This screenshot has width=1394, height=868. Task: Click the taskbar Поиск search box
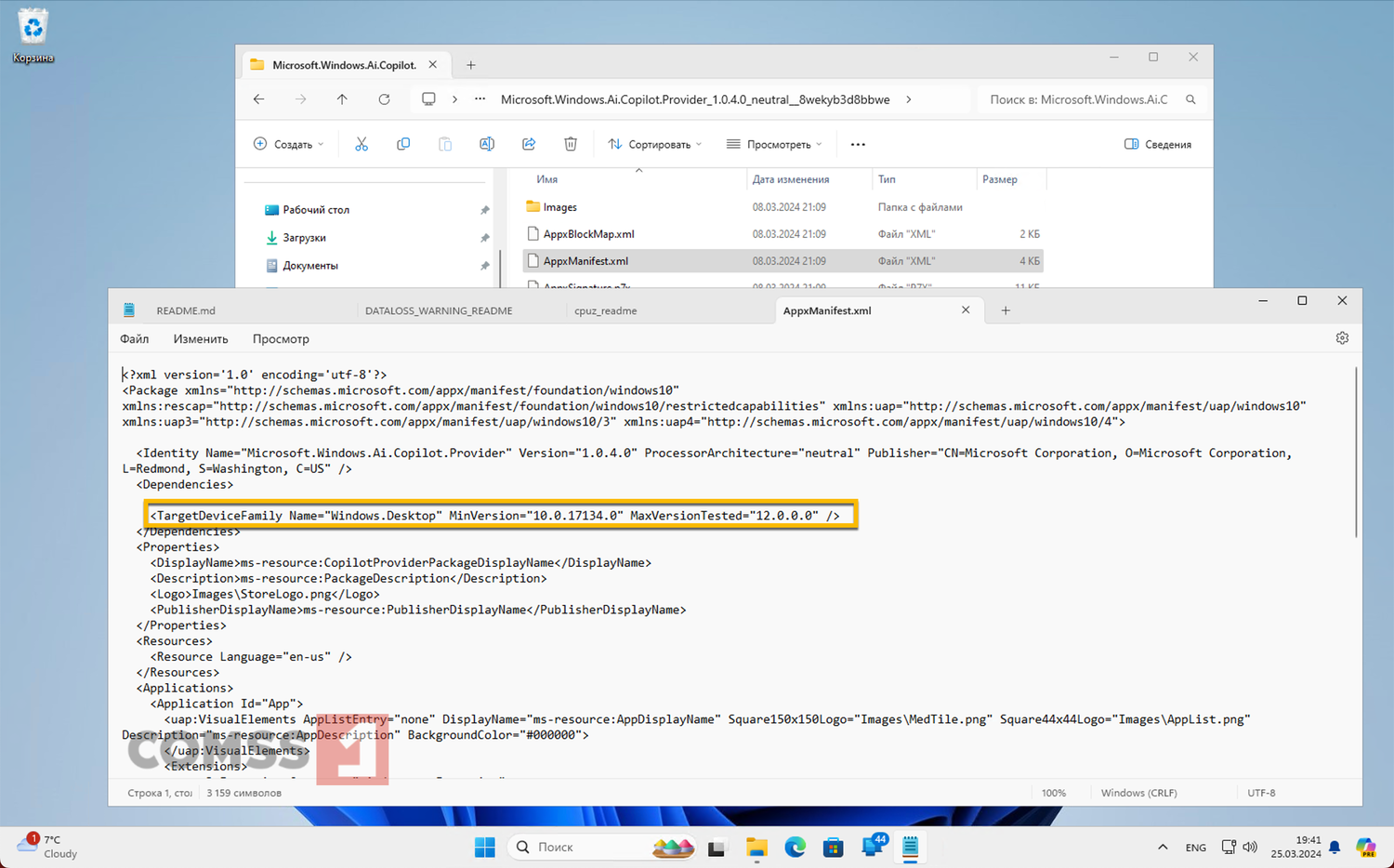tap(600, 848)
